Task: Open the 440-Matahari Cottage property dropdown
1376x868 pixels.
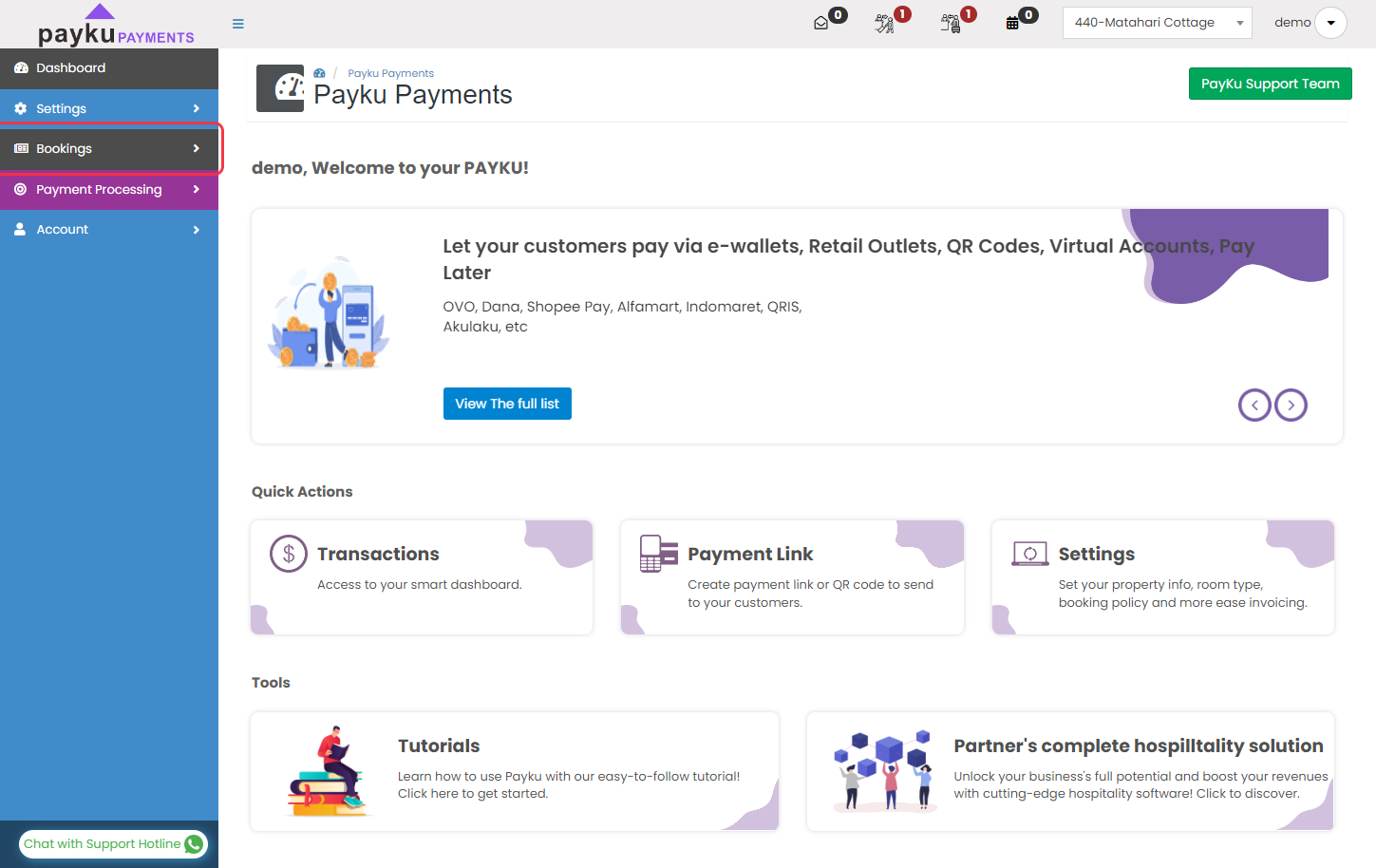Action: 1158,23
